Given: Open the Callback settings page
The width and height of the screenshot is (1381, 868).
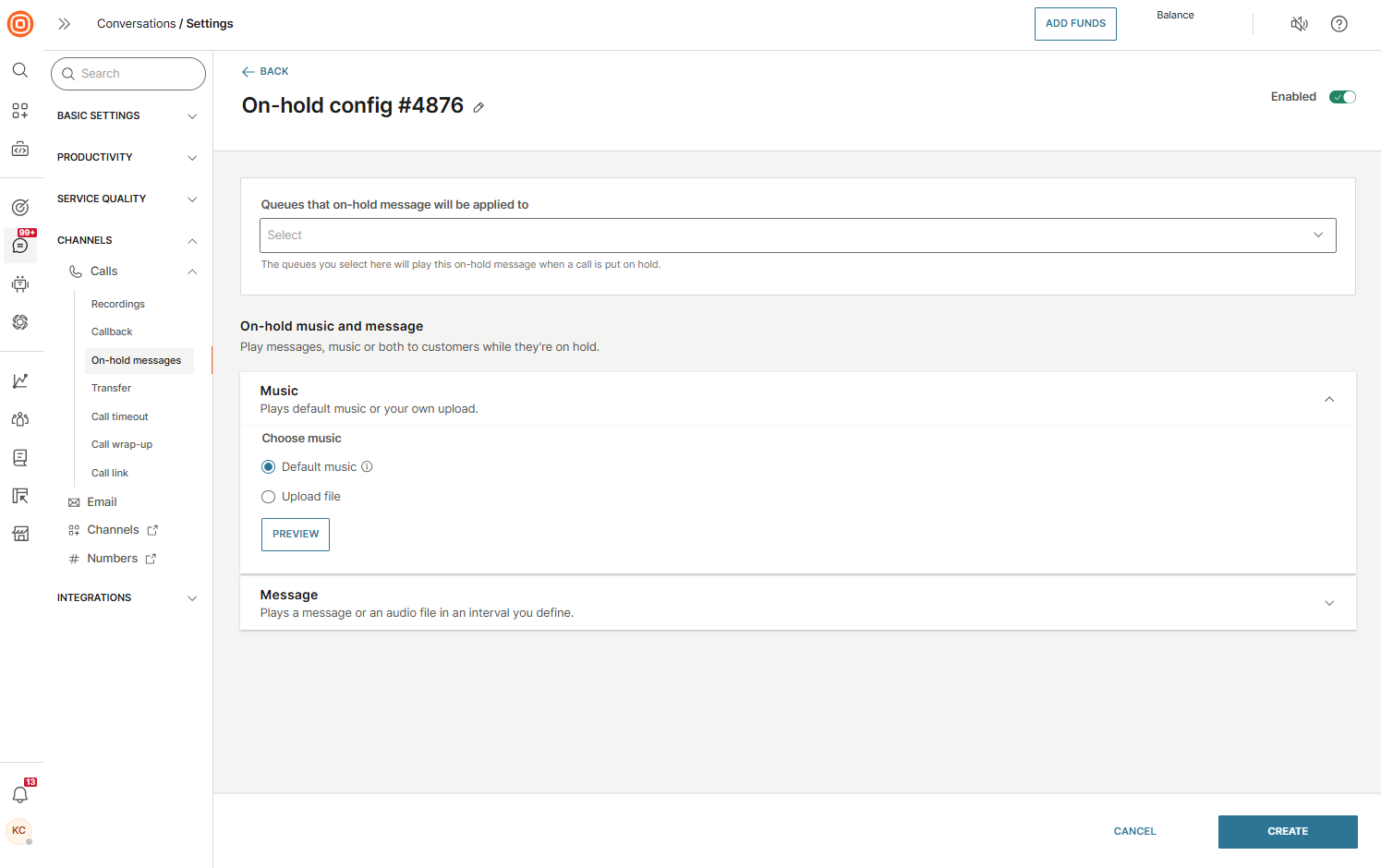Looking at the screenshot, I should click(x=112, y=332).
